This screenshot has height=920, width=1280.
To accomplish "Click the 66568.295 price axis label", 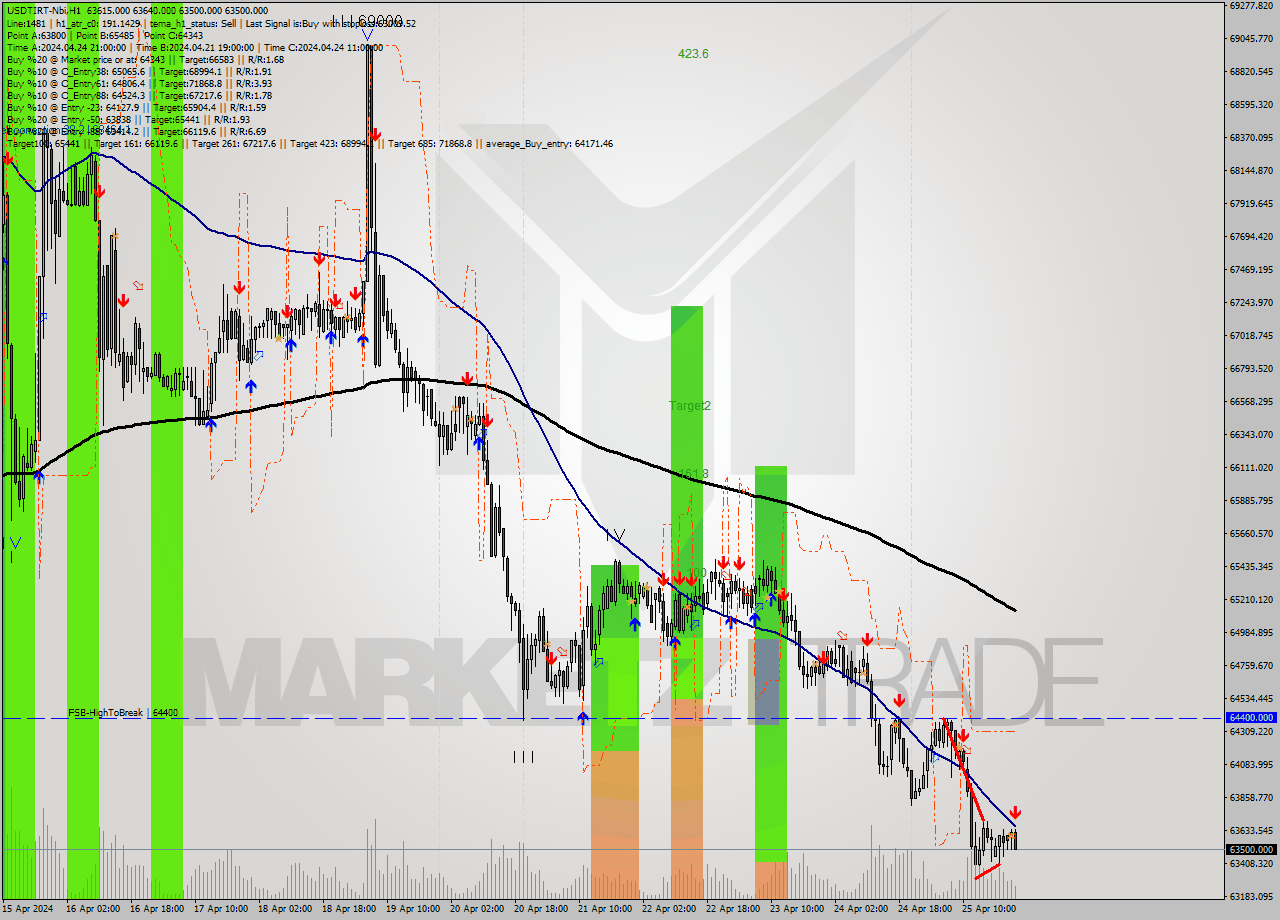I will click(x=1250, y=401).
